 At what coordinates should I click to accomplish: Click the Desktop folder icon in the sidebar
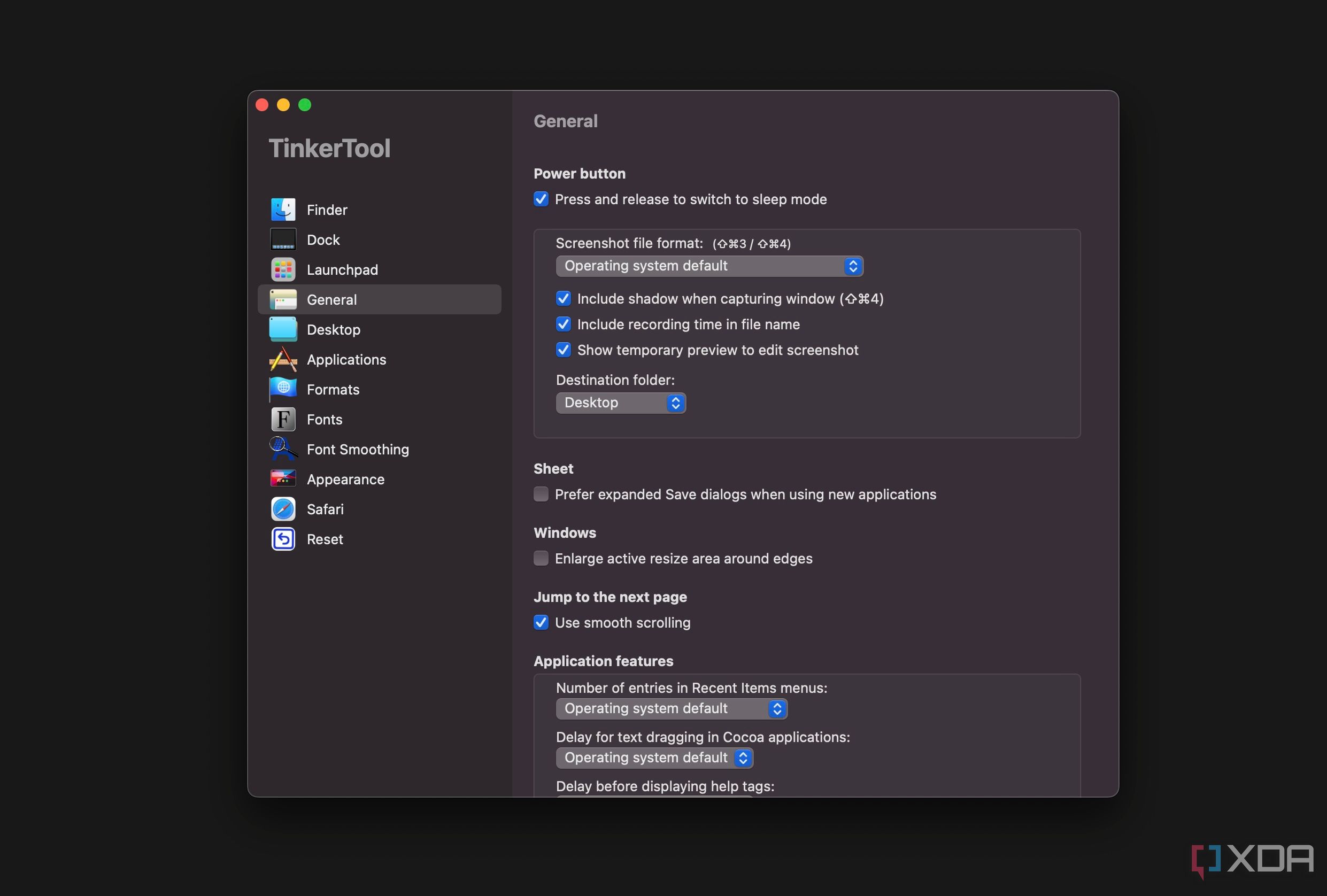coord(283,329)
